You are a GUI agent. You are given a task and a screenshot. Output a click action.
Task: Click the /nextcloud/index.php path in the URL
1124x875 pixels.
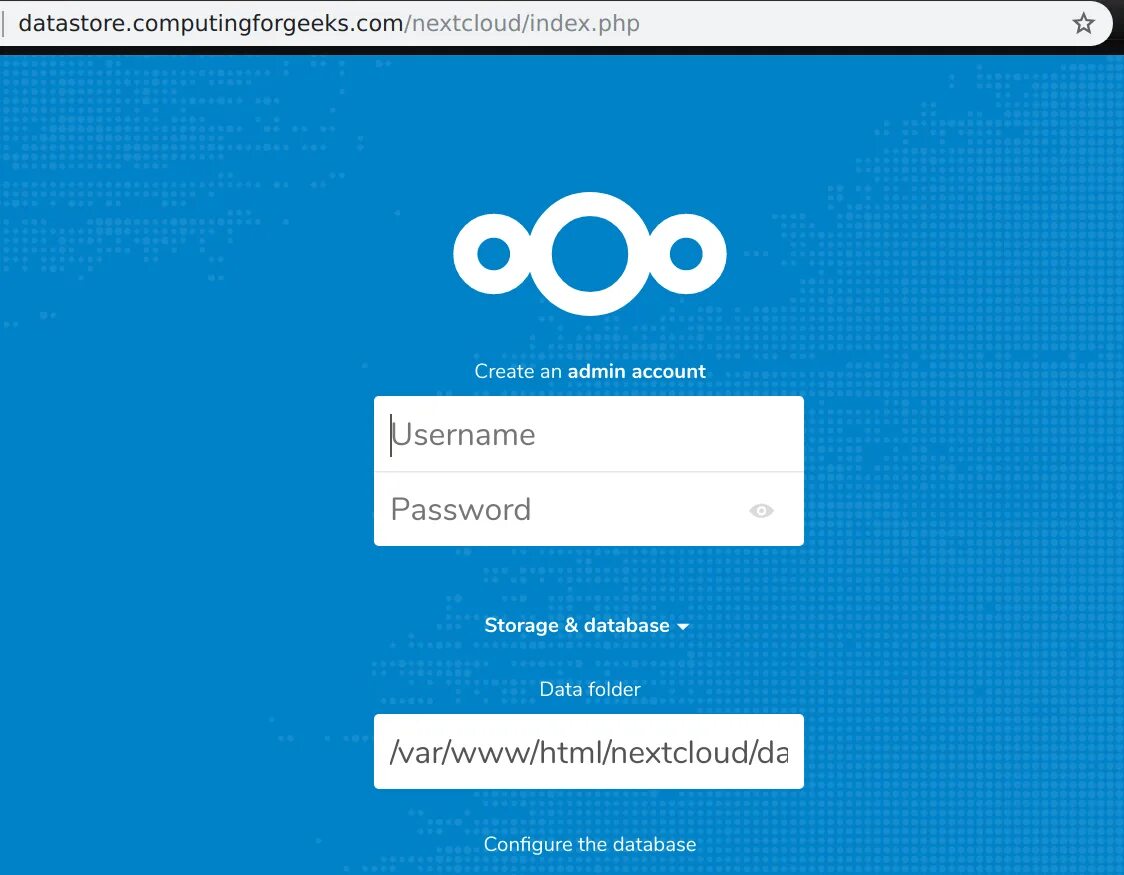tap(522, 24)
